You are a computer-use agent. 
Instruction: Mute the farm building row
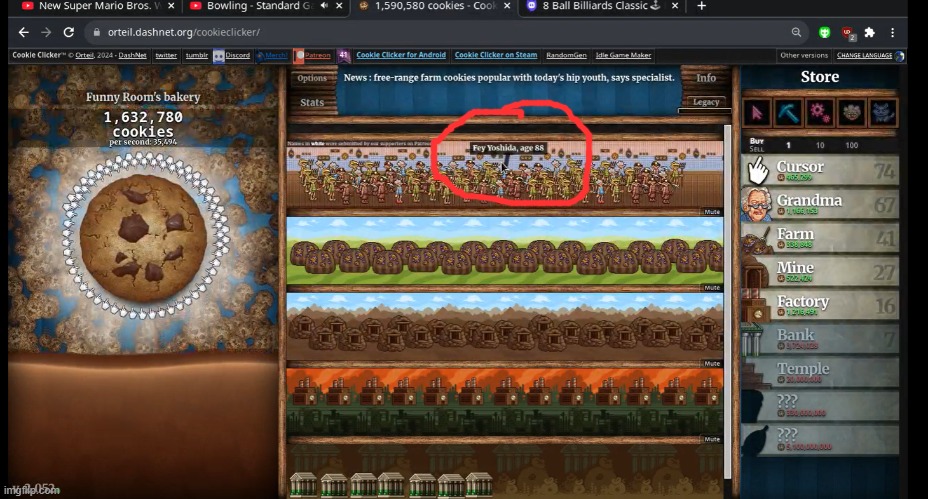tap(712, 288)
